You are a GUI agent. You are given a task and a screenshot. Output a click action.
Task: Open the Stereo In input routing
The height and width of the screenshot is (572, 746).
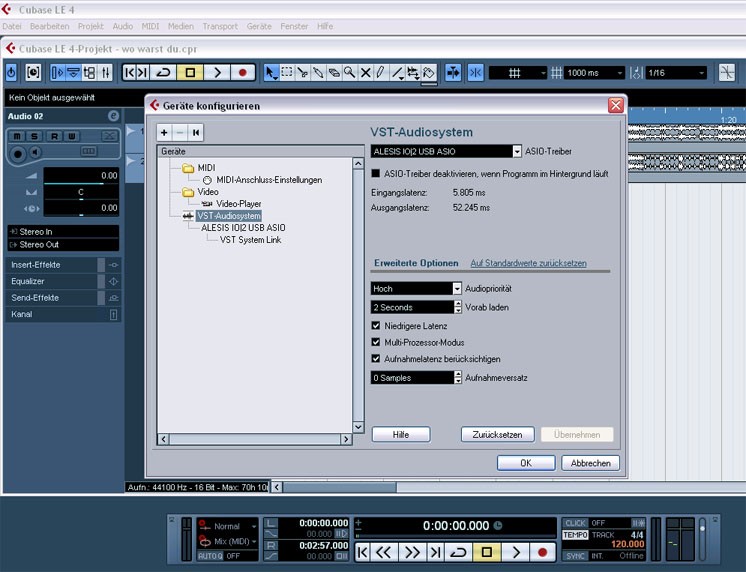click(63, 232)
